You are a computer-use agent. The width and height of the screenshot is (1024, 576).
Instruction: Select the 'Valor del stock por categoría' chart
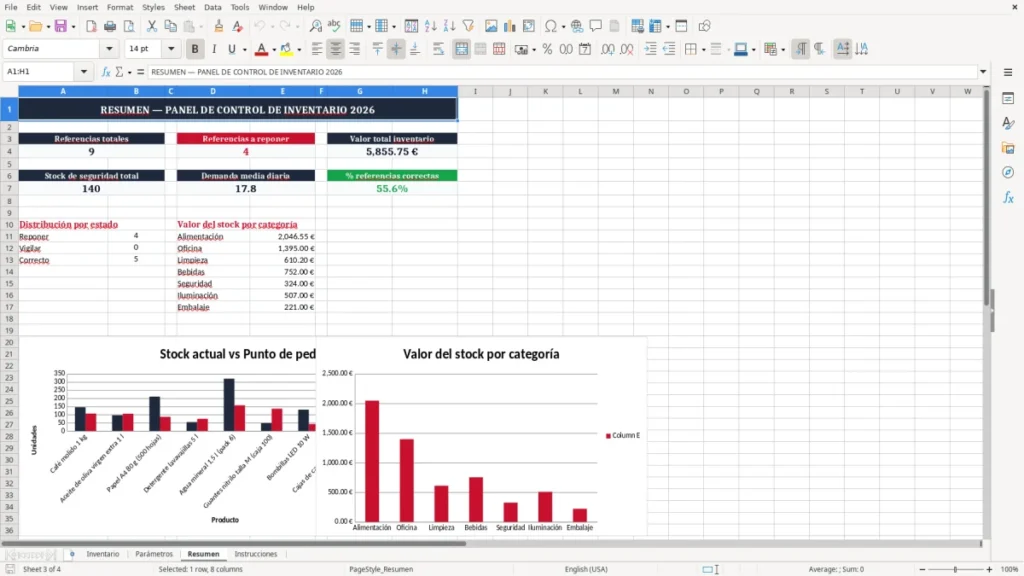pos(481,436)
